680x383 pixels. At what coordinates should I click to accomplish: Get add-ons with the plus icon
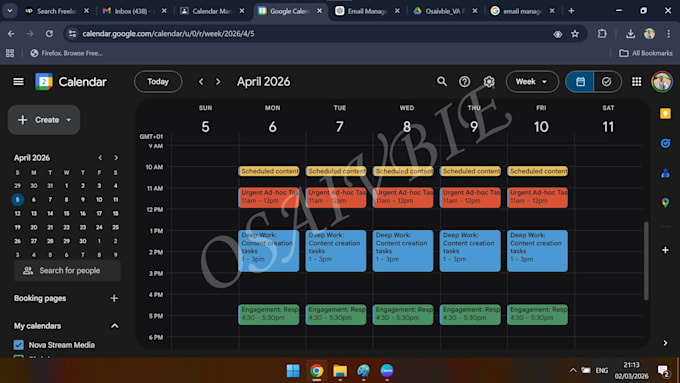(x=665, y=250)
